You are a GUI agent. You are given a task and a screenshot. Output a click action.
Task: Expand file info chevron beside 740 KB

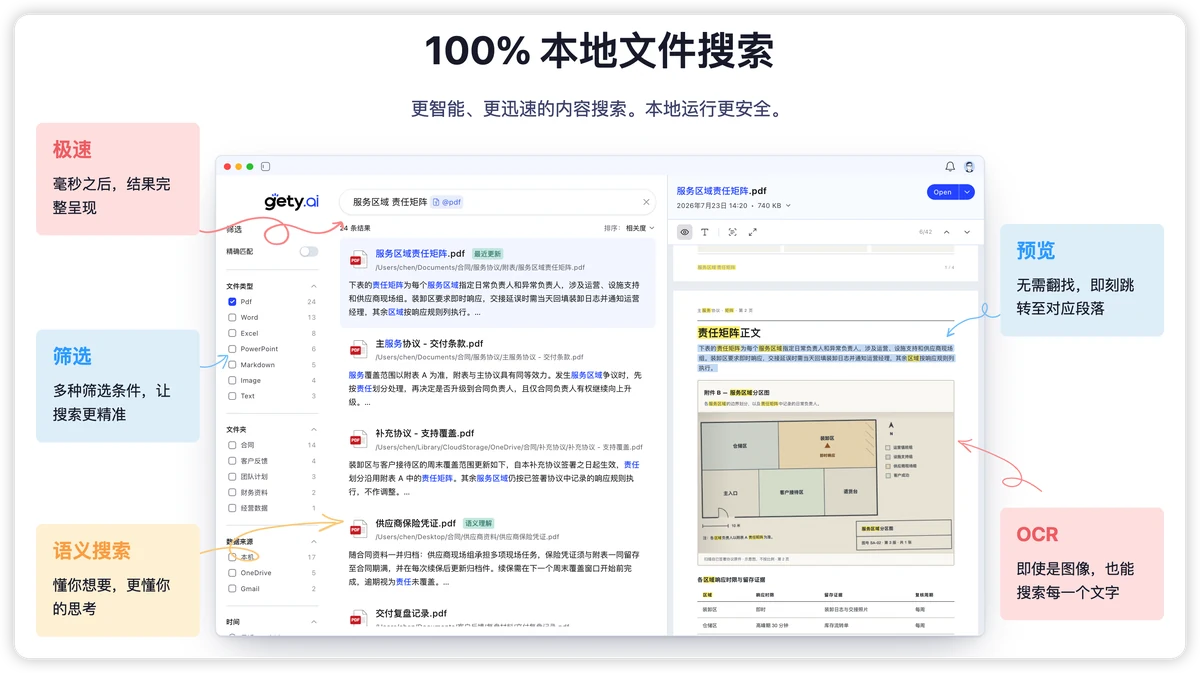click(x=790, y=206)
